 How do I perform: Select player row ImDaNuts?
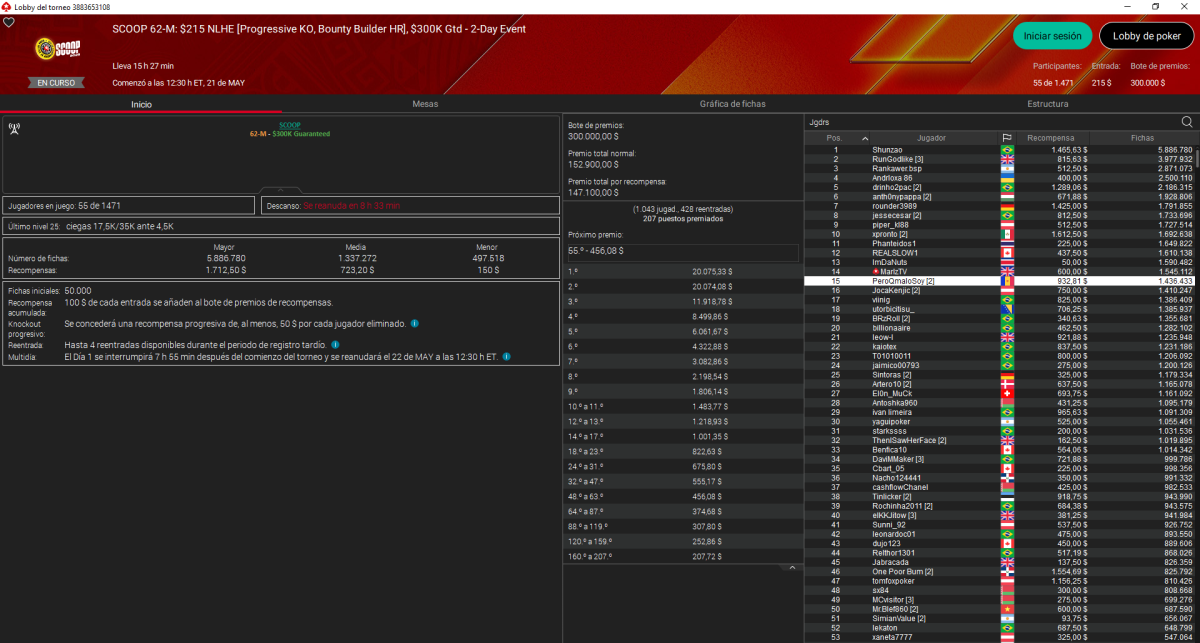999,262
